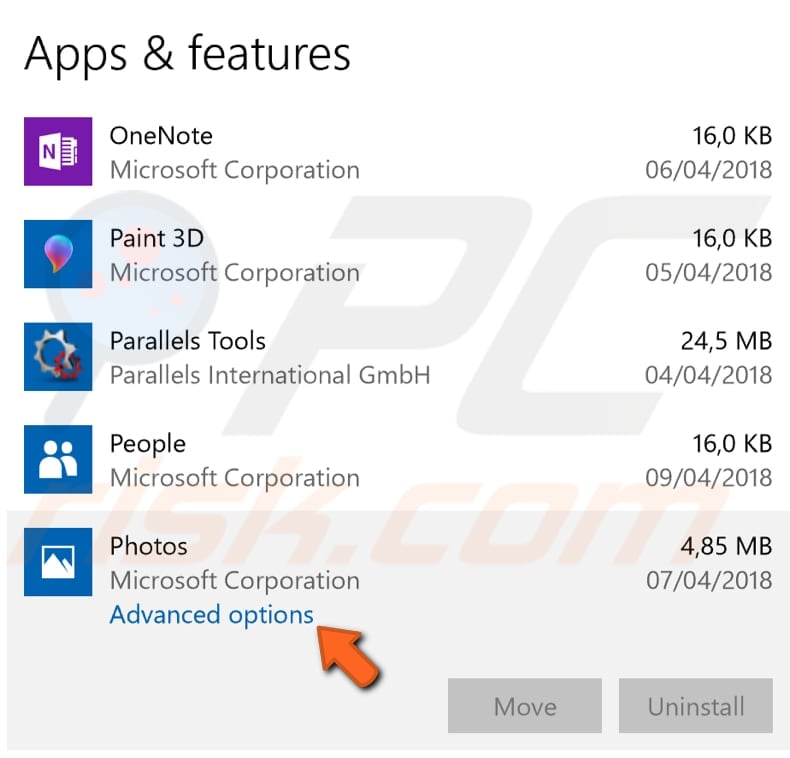The height and width of the screenshot is (758, 790).
Task: Click the People app icon
Action: point(58,459)
